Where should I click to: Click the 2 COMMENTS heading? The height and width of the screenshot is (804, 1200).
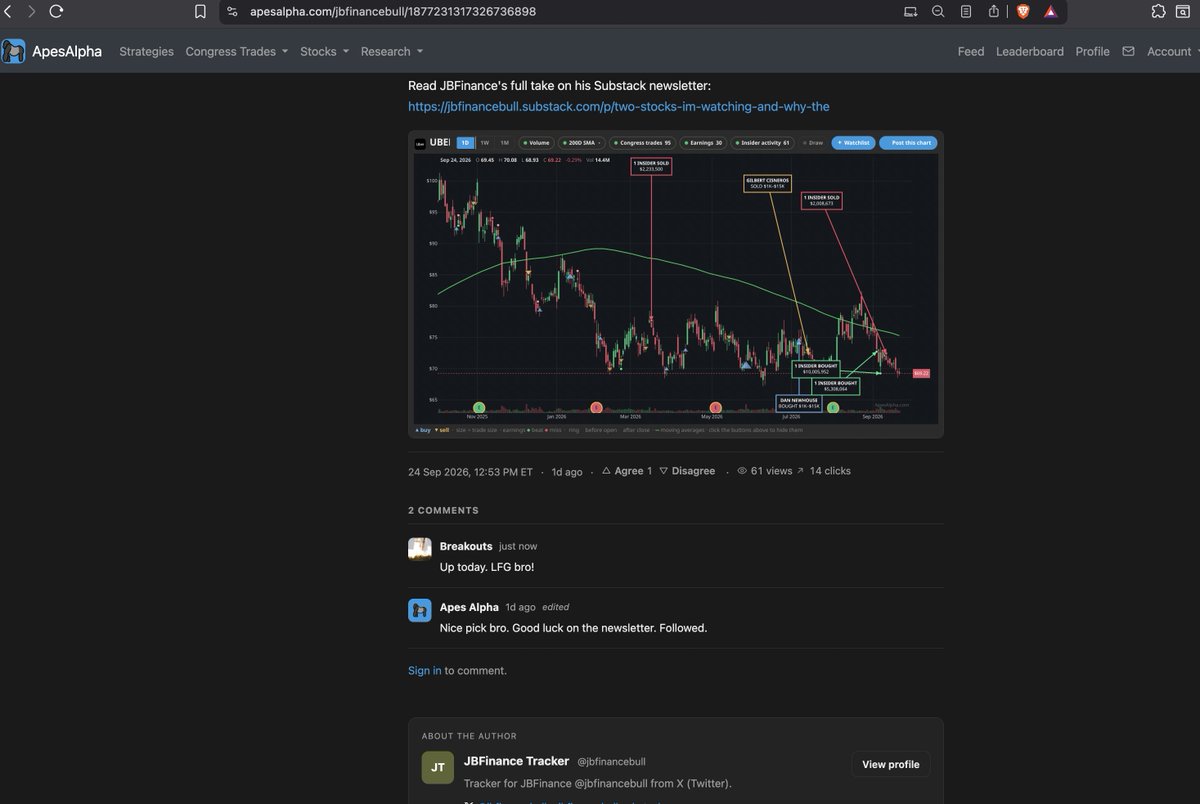pos(443,510)
